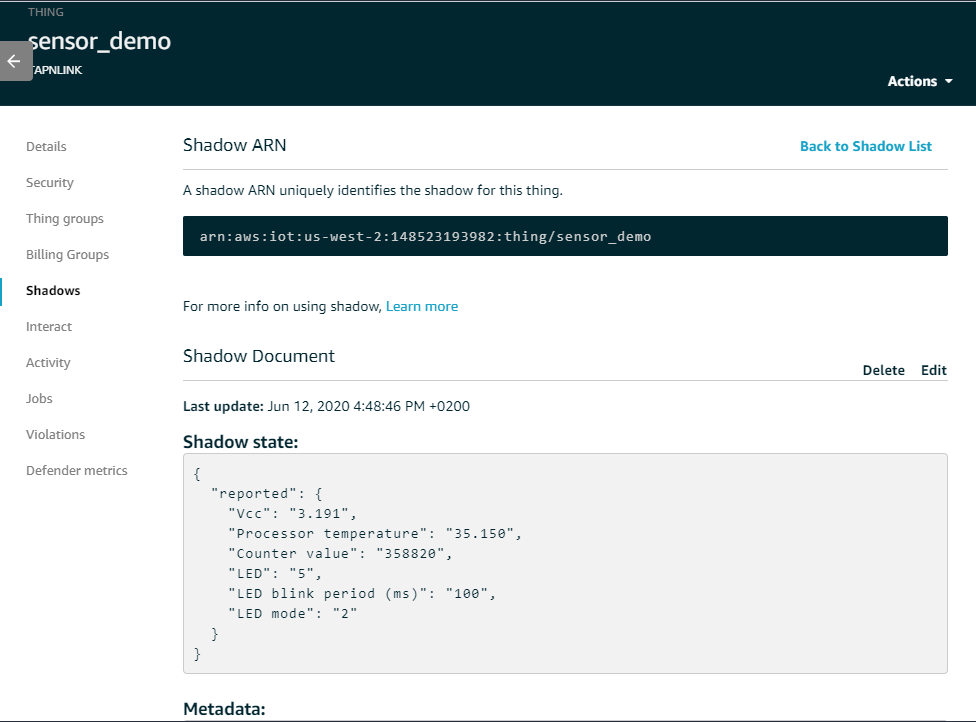View the Activity section
The width and height of the screenshot is (976, 722).
click(48, 363)
